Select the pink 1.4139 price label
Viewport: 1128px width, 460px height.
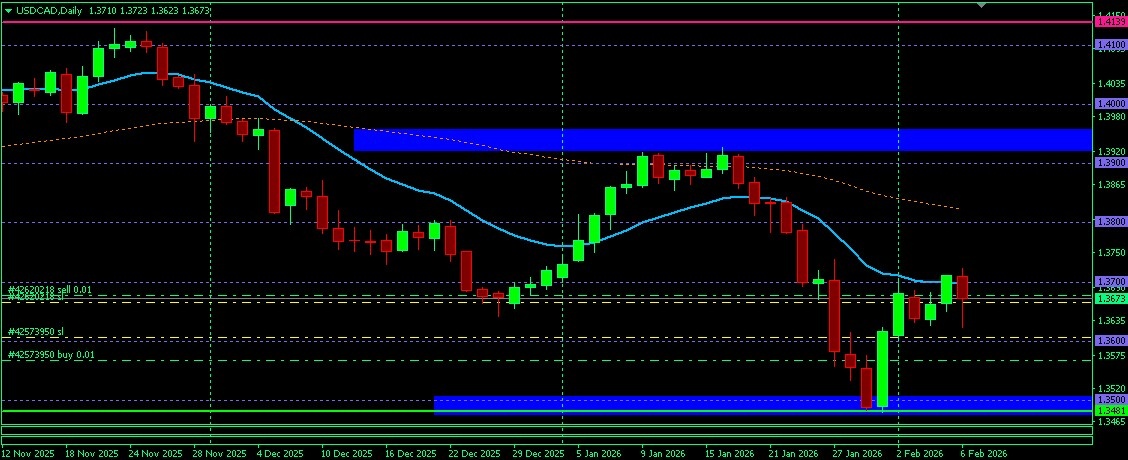[1110, 22]
